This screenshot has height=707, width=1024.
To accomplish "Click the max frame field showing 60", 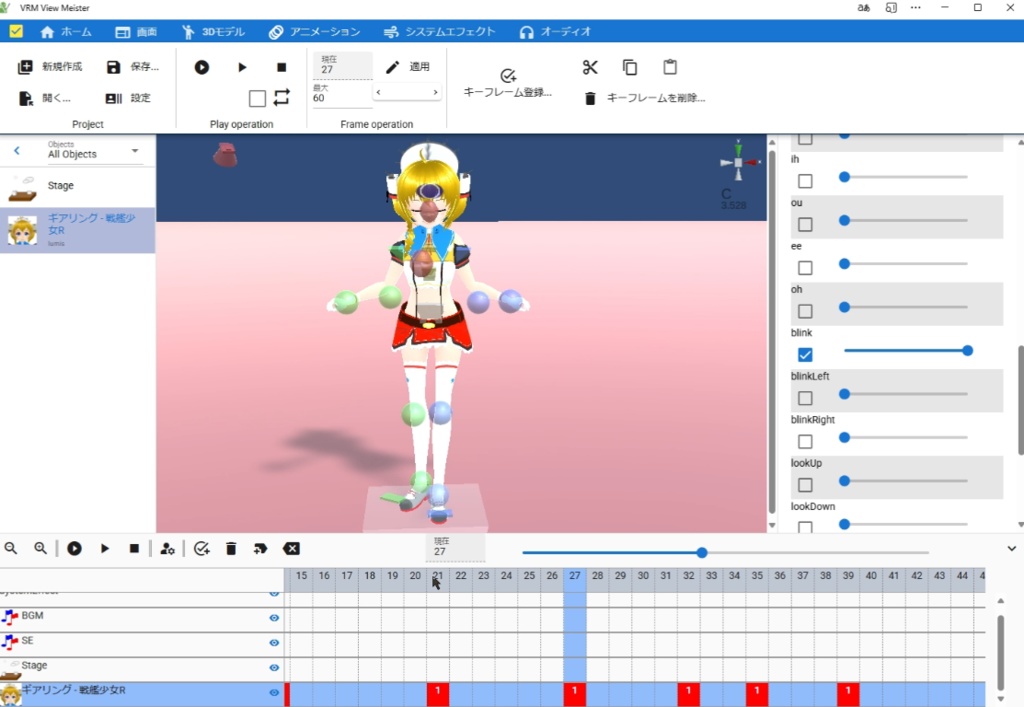I will coord(342,94).
